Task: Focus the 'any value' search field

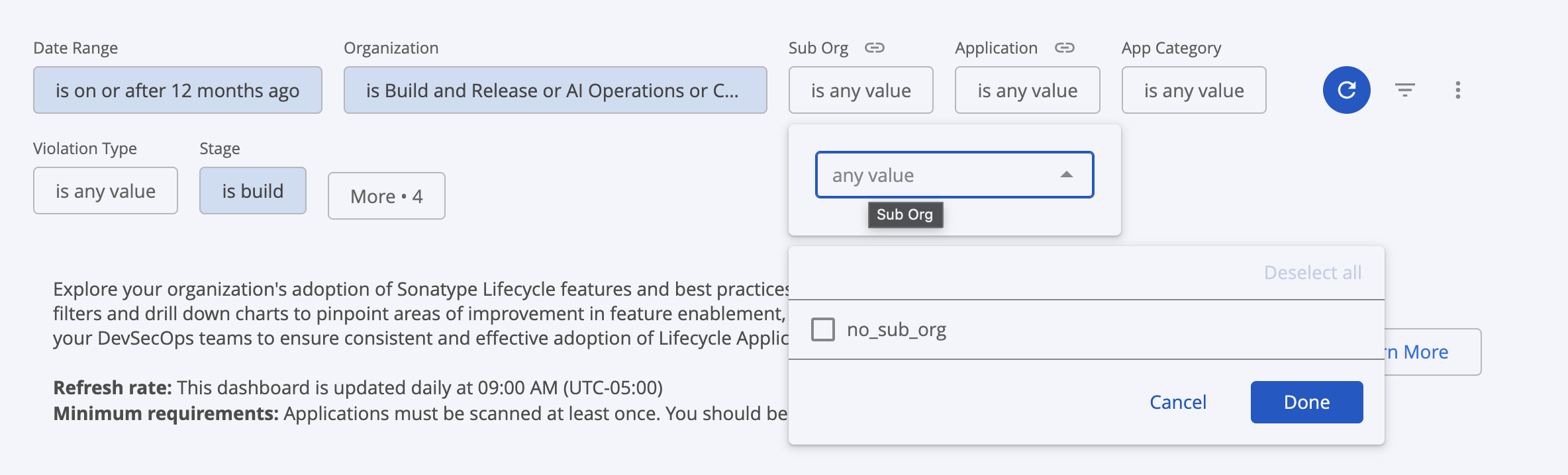Action: point(954,175)
